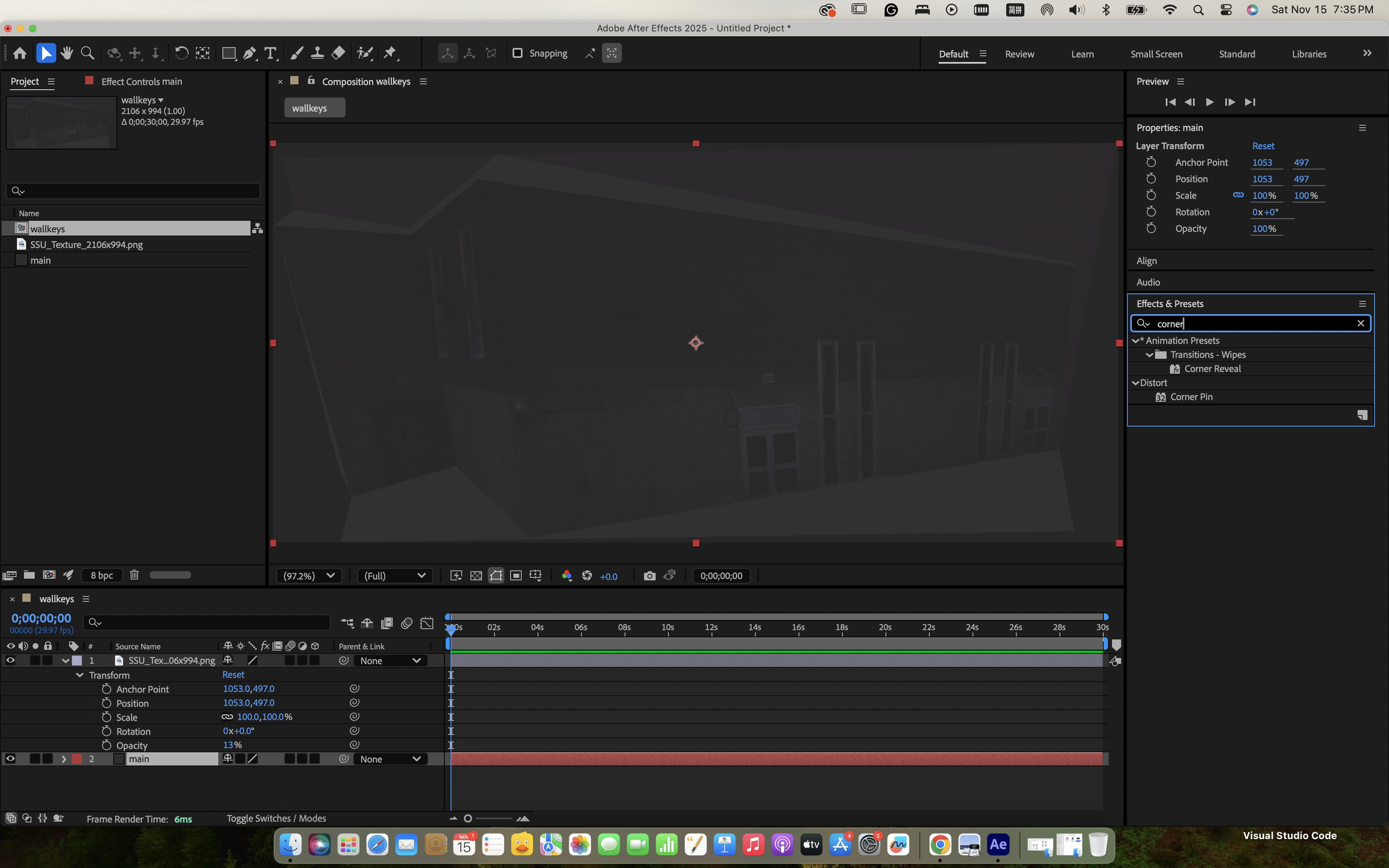
Task: Select the Corner Pin effect
Action: [x=1191, y=397]
